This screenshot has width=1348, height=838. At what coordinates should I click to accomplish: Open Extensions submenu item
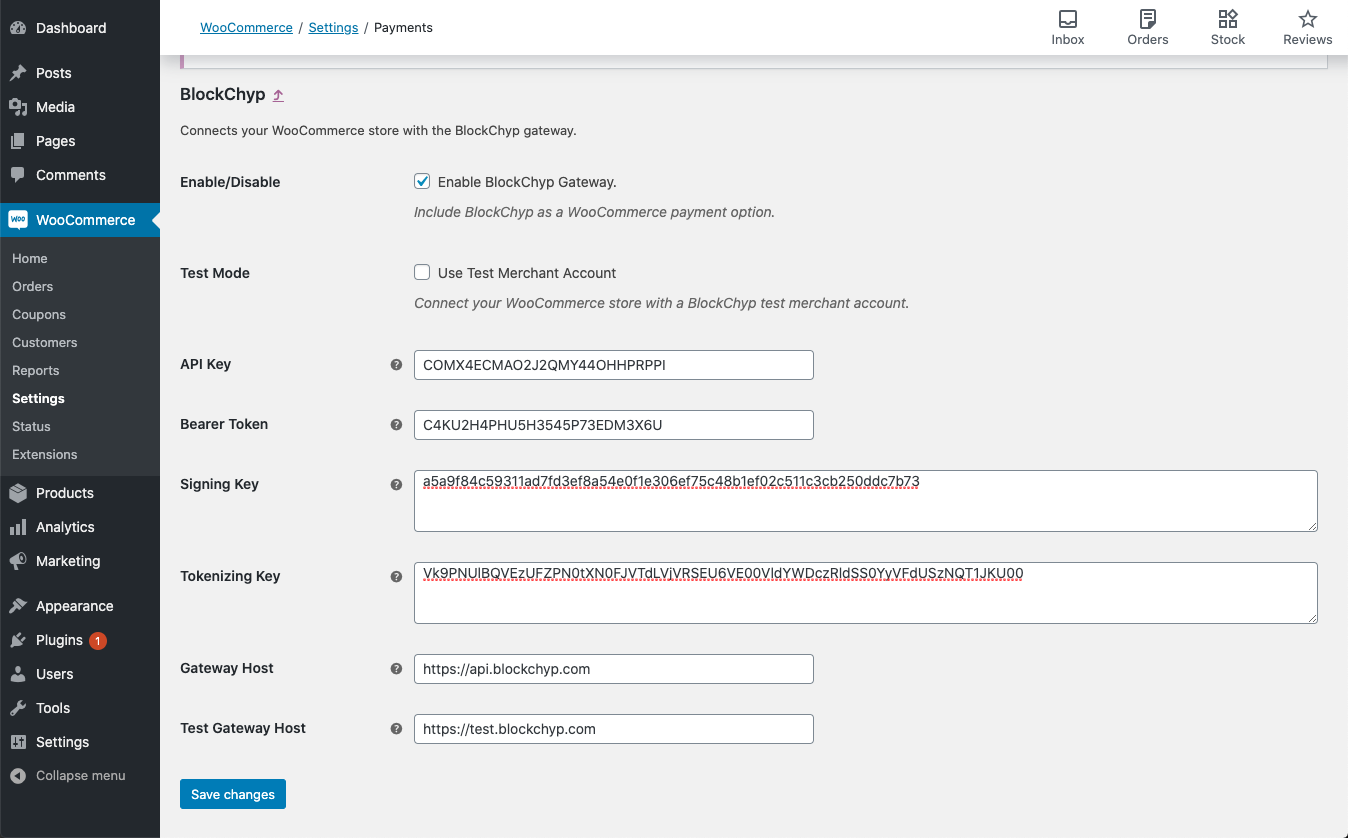tap(45, 454)
